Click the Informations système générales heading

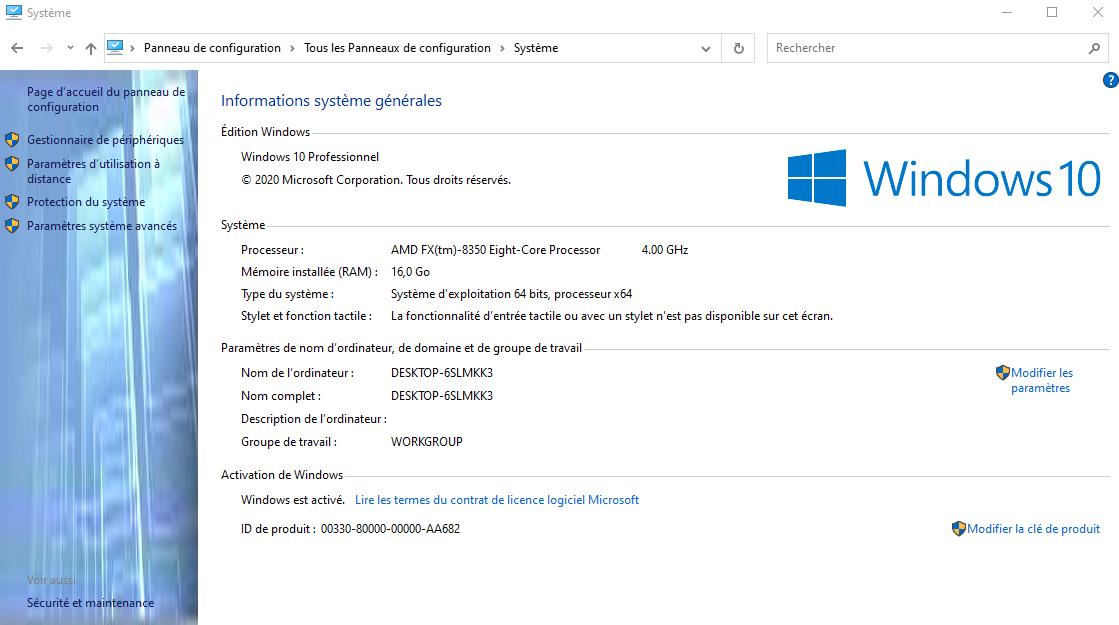(x=331, y=101)
